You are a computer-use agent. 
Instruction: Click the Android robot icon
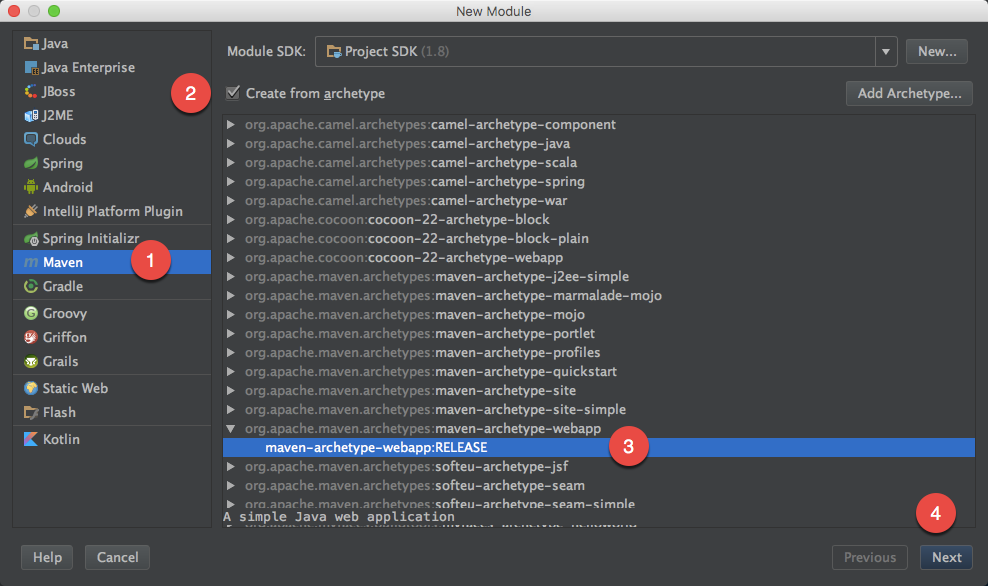coord(31,187)
